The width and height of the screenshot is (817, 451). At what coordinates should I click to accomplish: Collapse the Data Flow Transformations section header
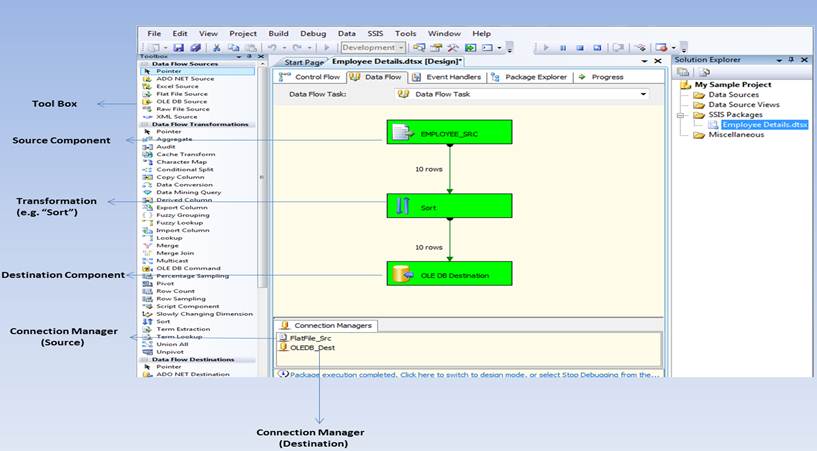(x=198, y=124)
